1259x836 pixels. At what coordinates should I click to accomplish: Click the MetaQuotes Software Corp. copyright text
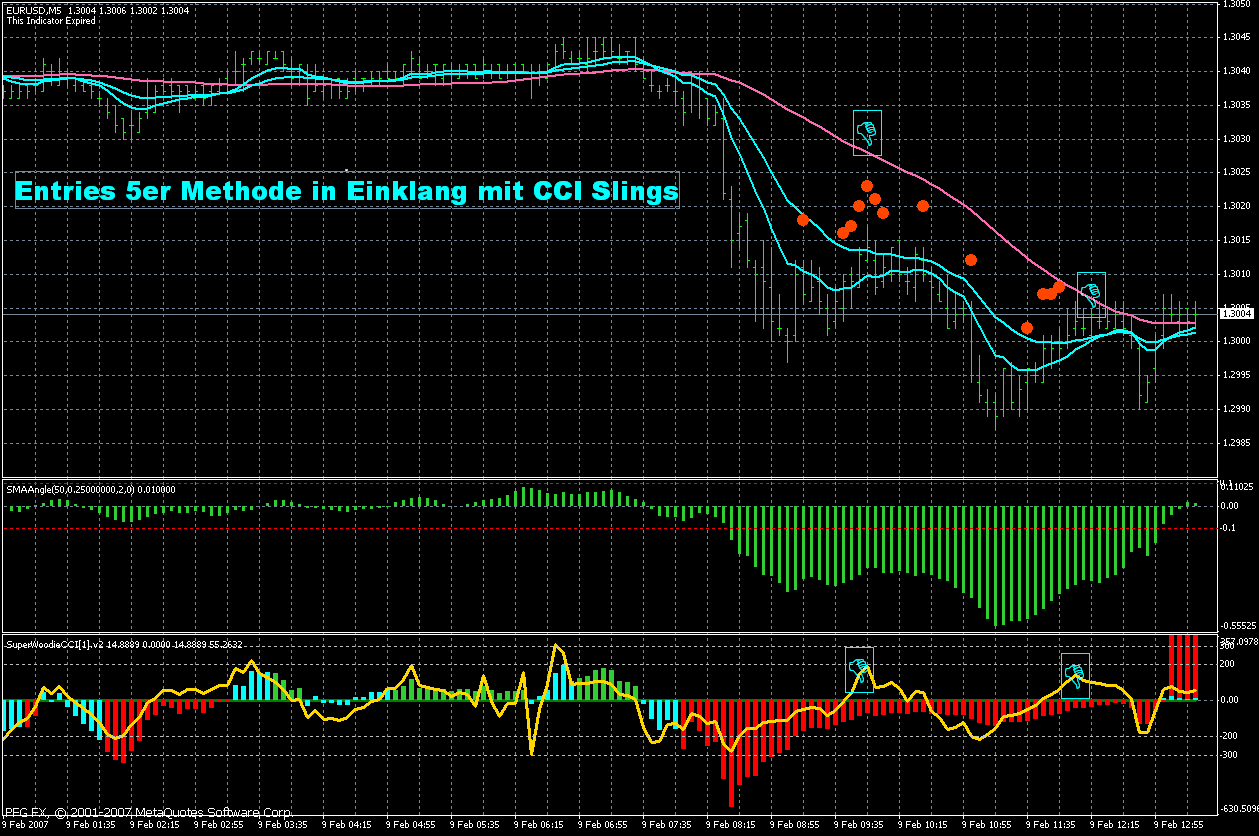147,812
